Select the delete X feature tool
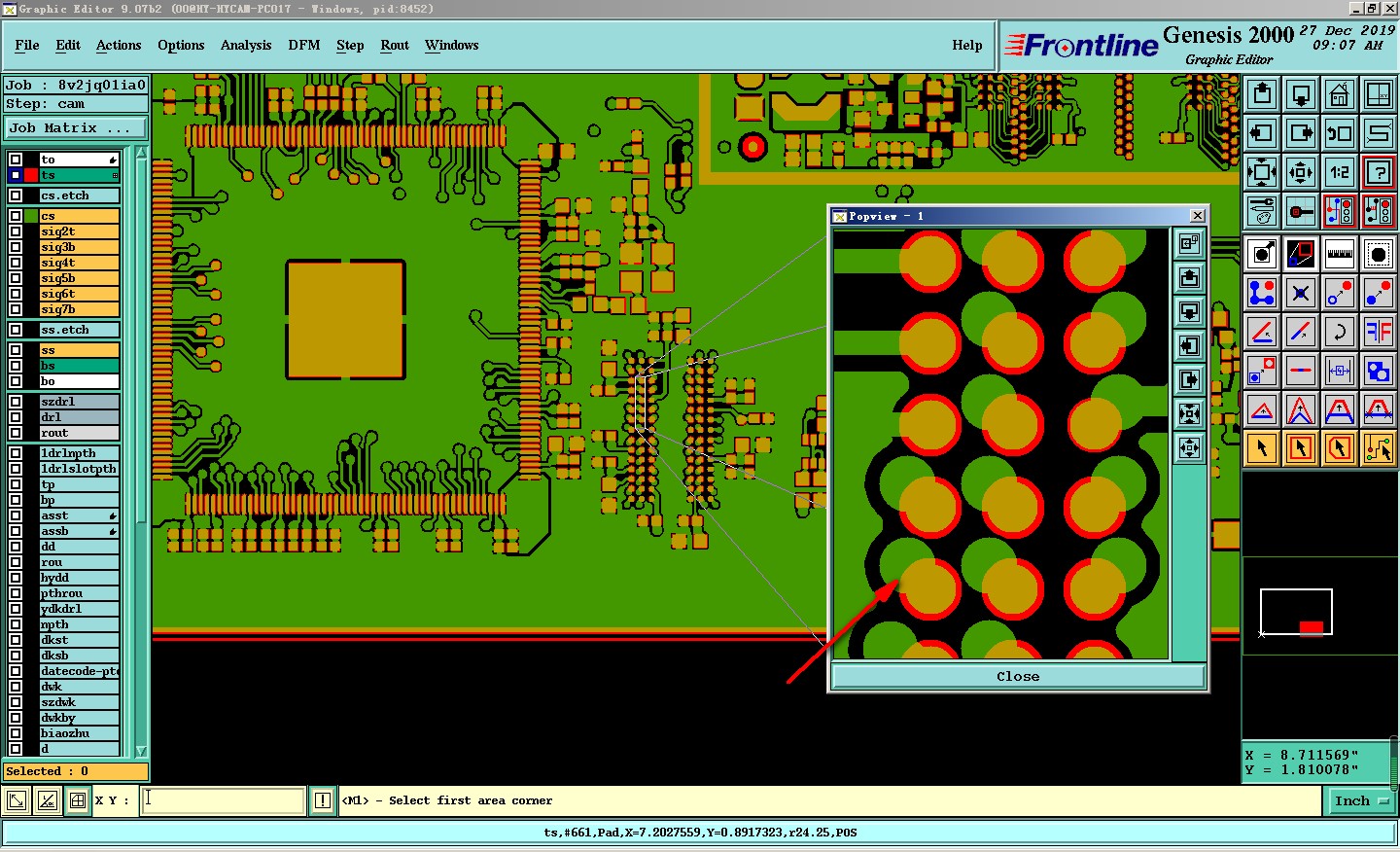1400x852 pixels. click(1301, 293)
